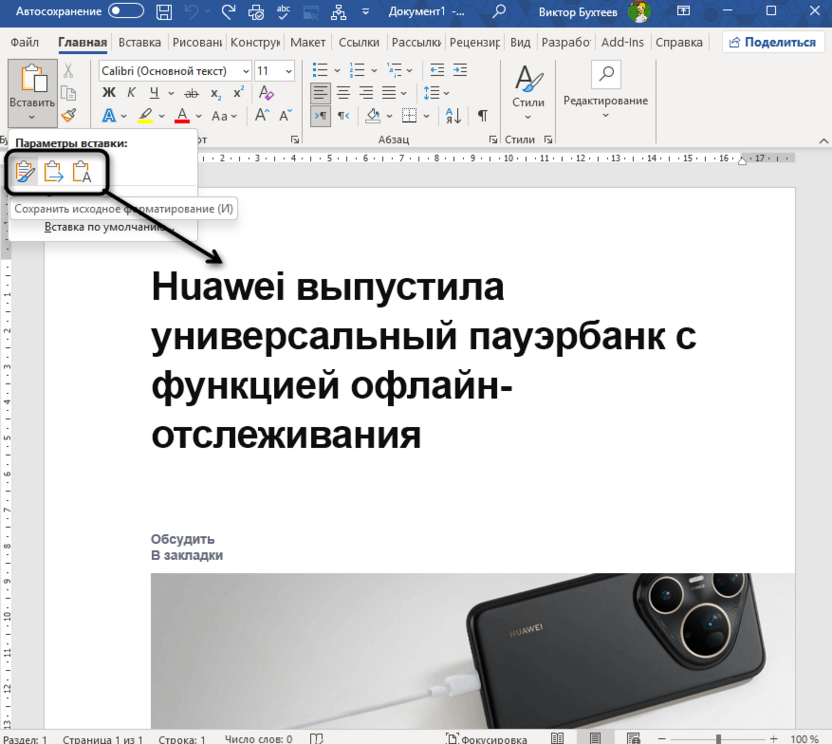Open the Справка tab
The width and height of the screenshot is (832, 744).
click(679, 42)
